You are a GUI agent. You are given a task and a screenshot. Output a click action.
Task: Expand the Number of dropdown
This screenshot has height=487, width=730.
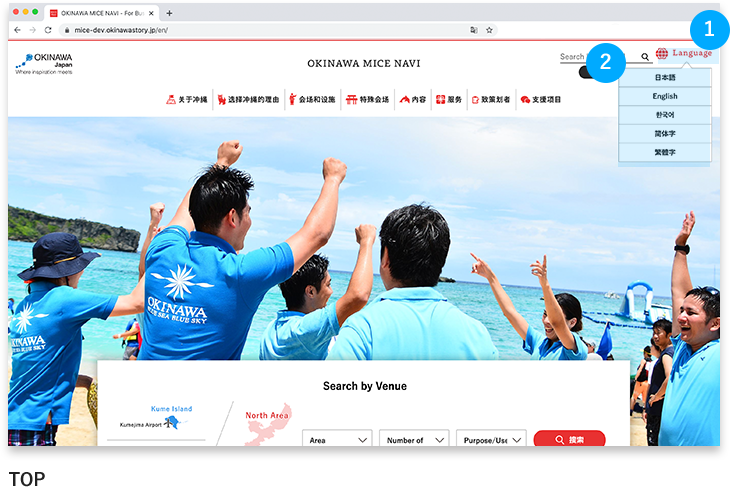point(414,439)
